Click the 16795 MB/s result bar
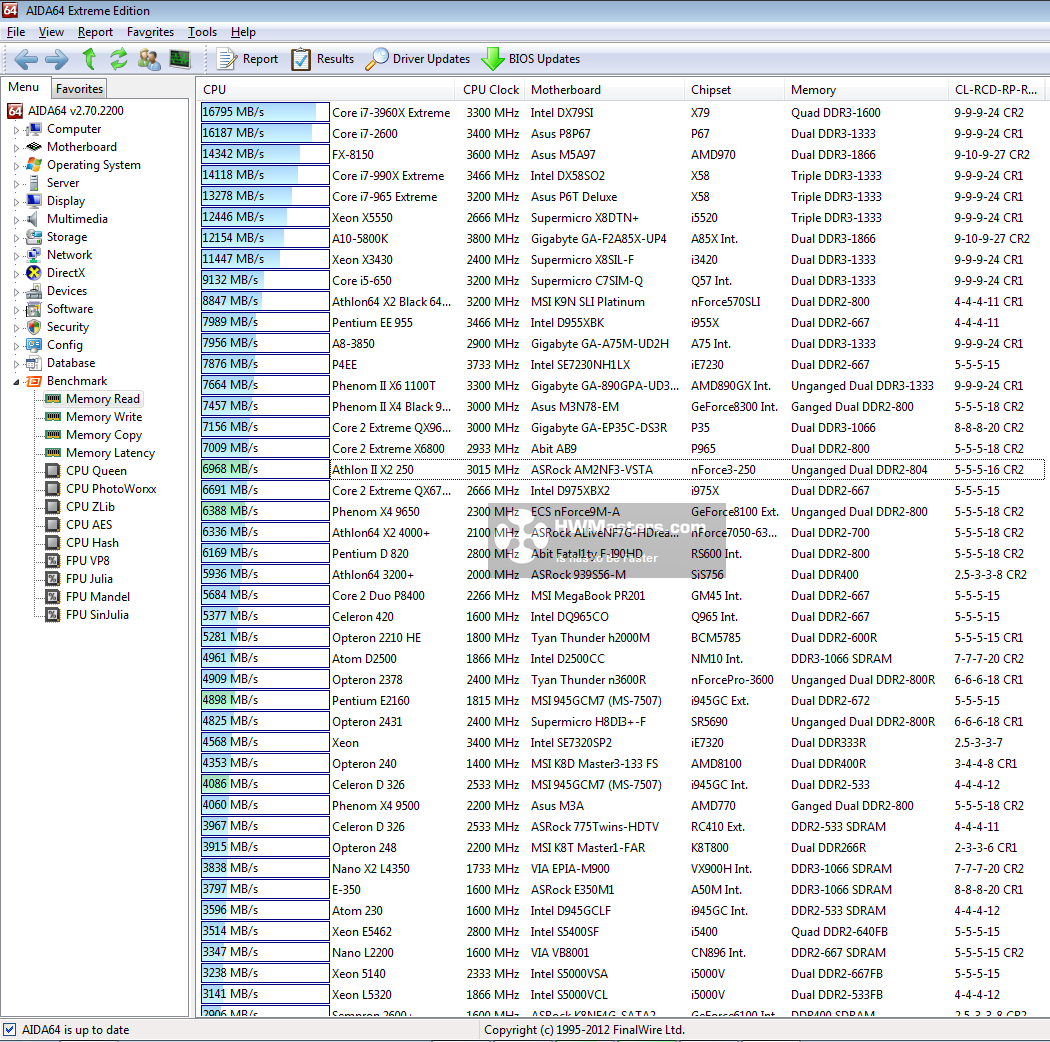Screen dimensions: 1050x1042 265,113
